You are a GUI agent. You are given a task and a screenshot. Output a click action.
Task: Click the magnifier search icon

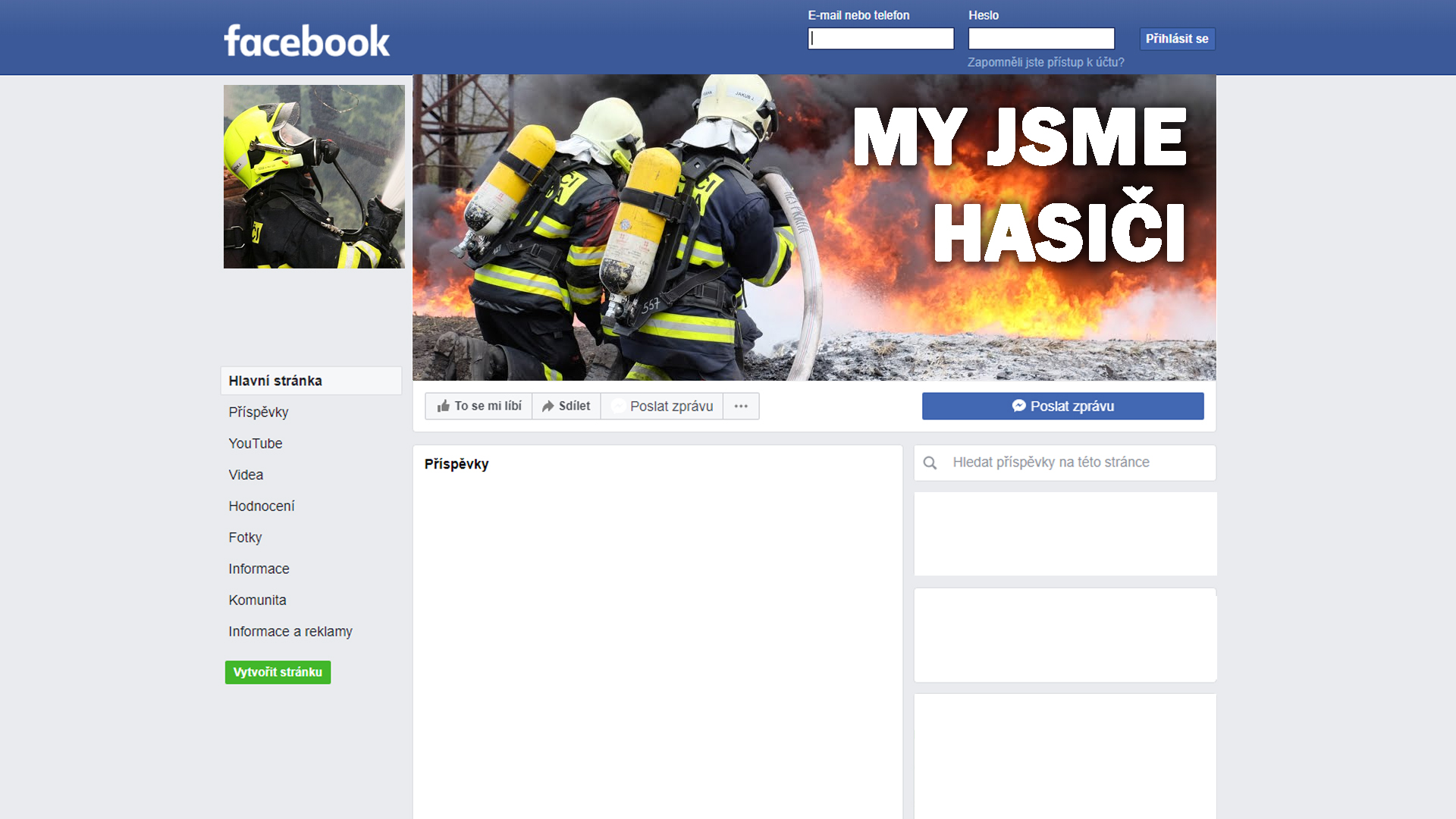[930, 463]
